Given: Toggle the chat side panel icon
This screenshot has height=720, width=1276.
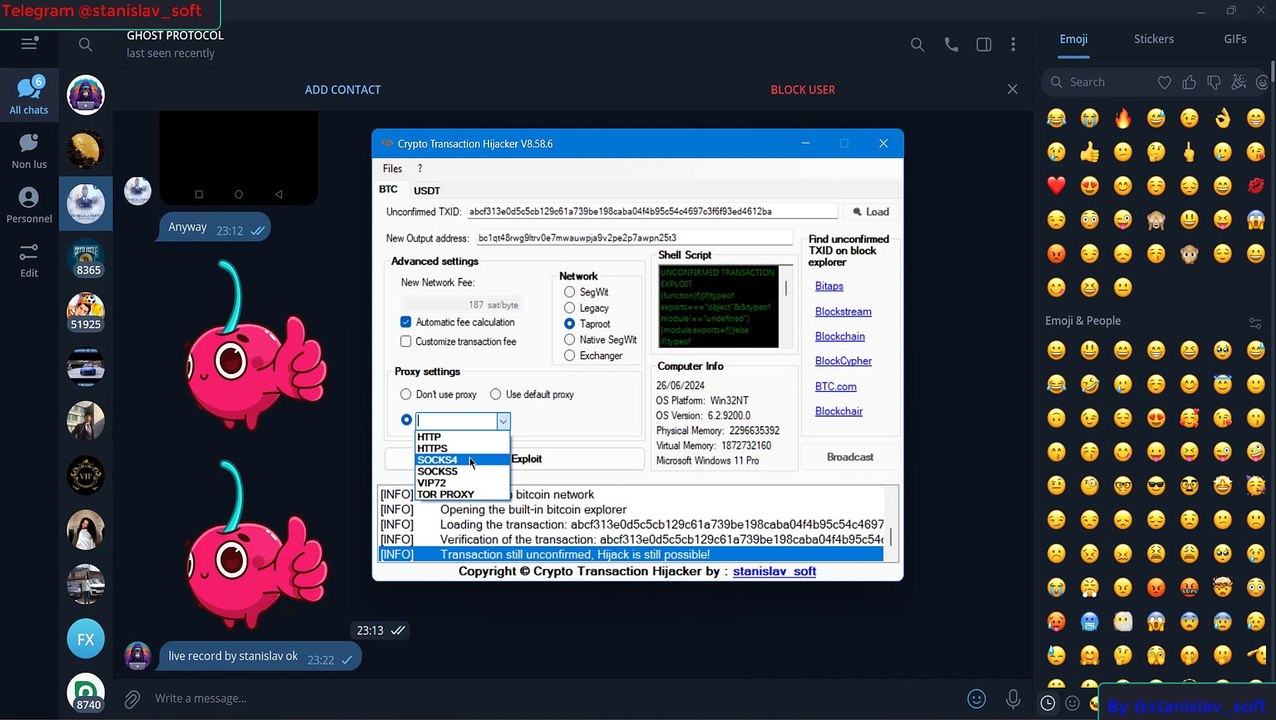Looking at the screenshot, I should (x=984, y=45).
